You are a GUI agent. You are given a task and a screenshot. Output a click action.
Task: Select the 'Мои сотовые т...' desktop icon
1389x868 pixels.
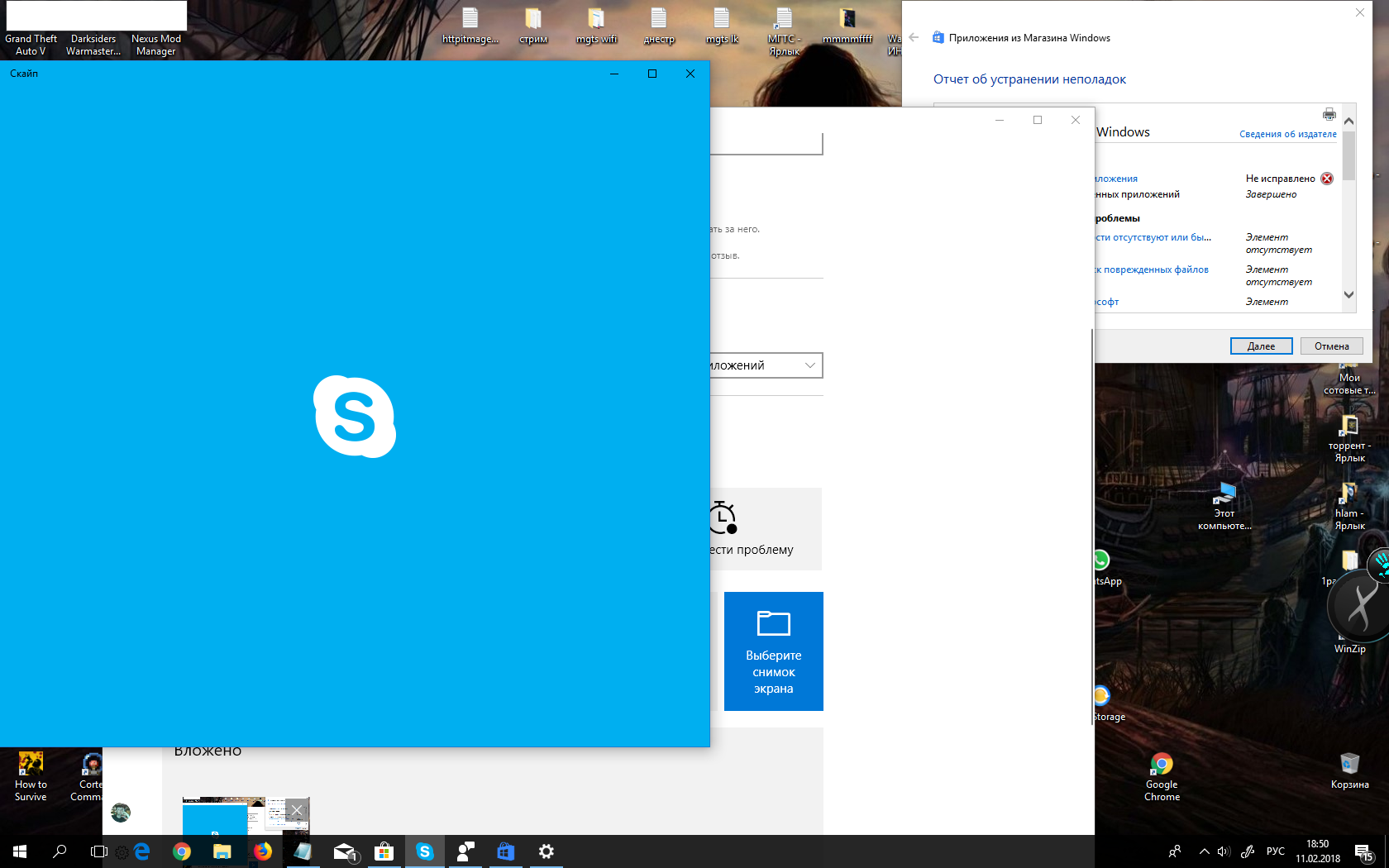click(1349, 380)
